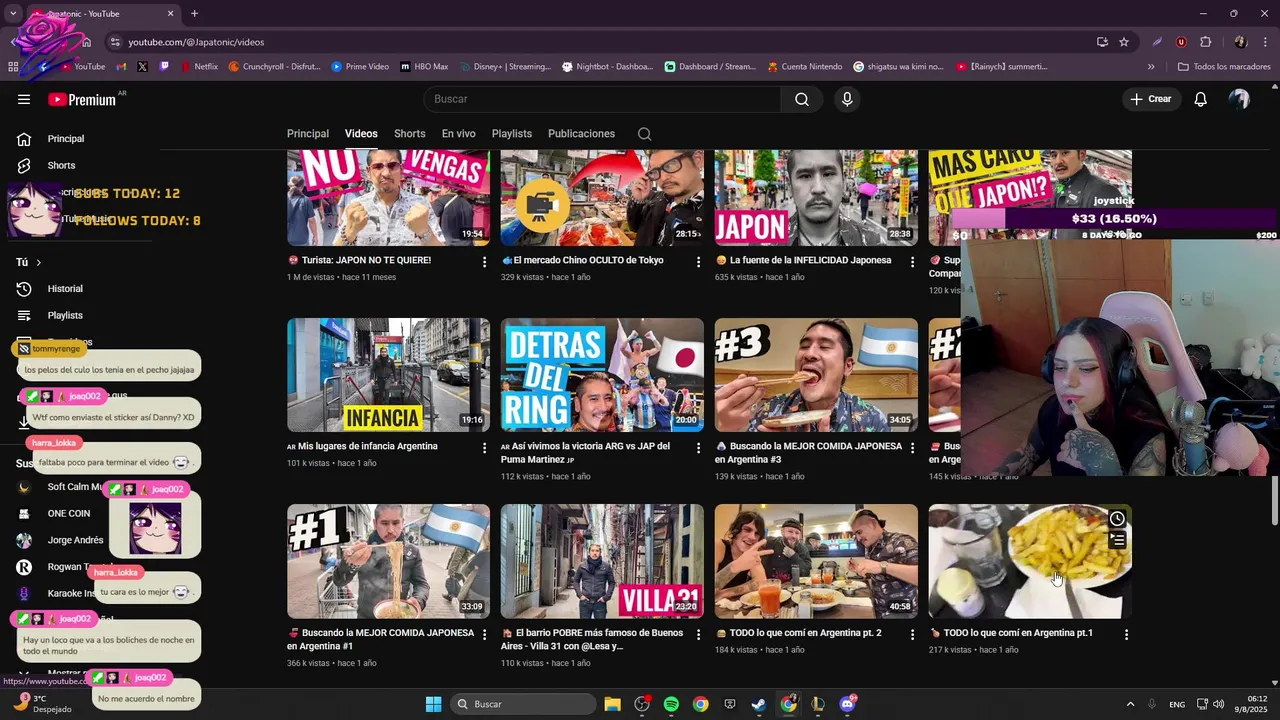This screenshot has width=1280, height=720.
Task: Open the ENG language indicator
Action: [1177, 704]
